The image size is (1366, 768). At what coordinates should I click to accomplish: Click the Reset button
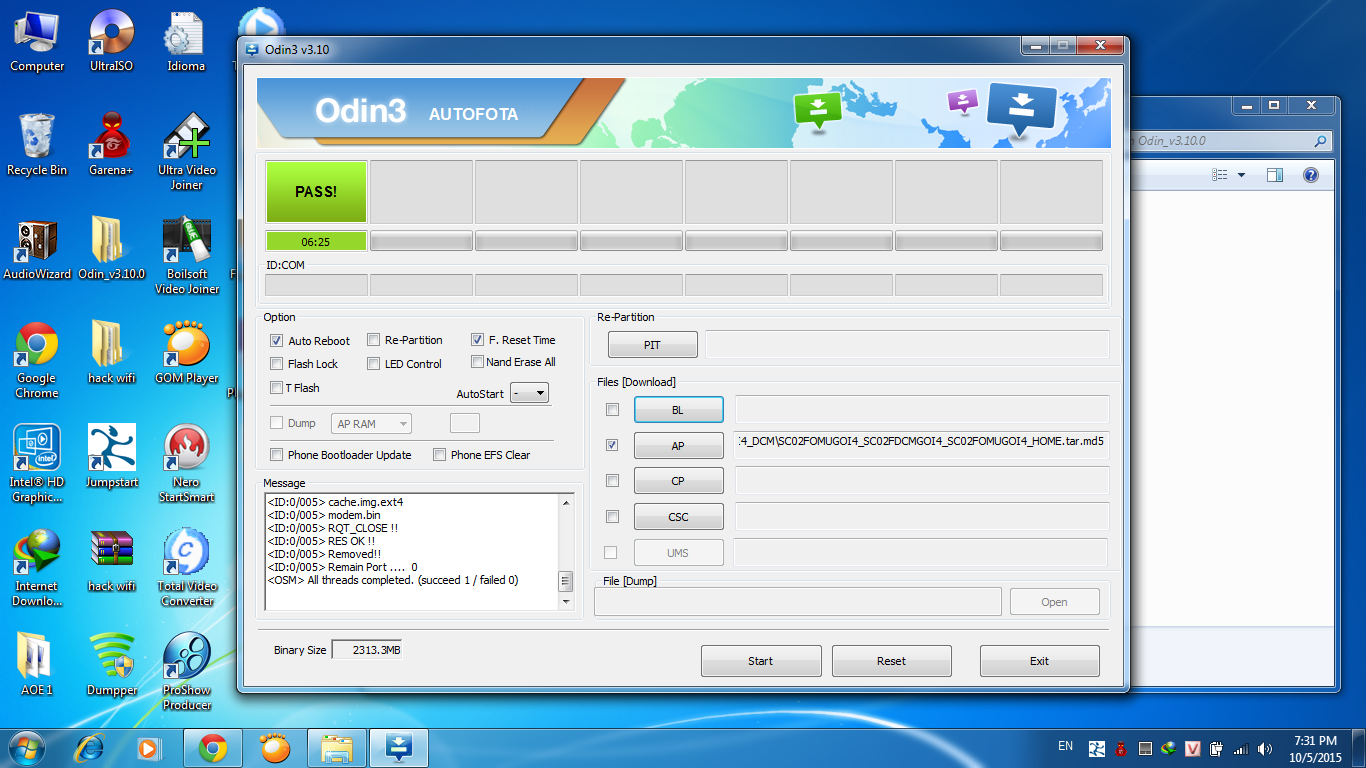(x=891, y=661)
